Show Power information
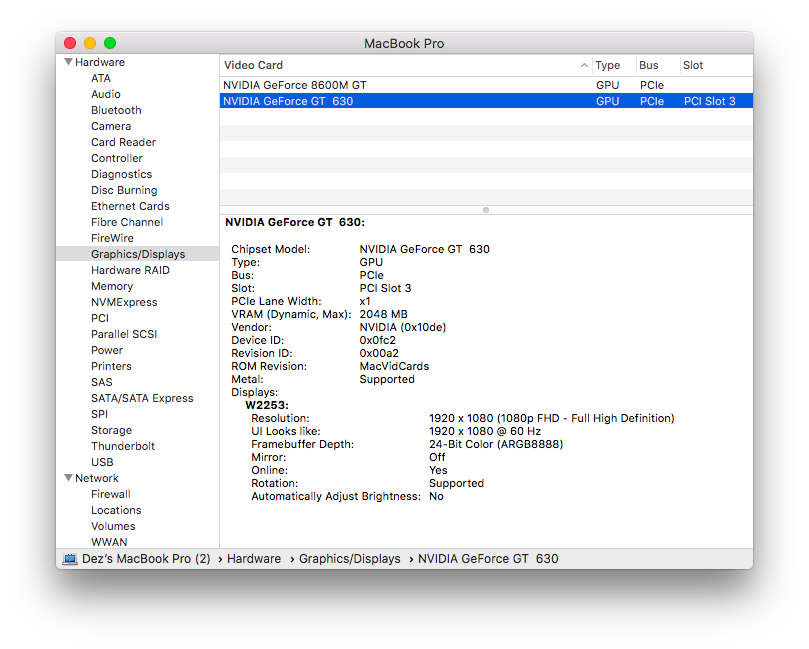809x649 pixels. 107,350
